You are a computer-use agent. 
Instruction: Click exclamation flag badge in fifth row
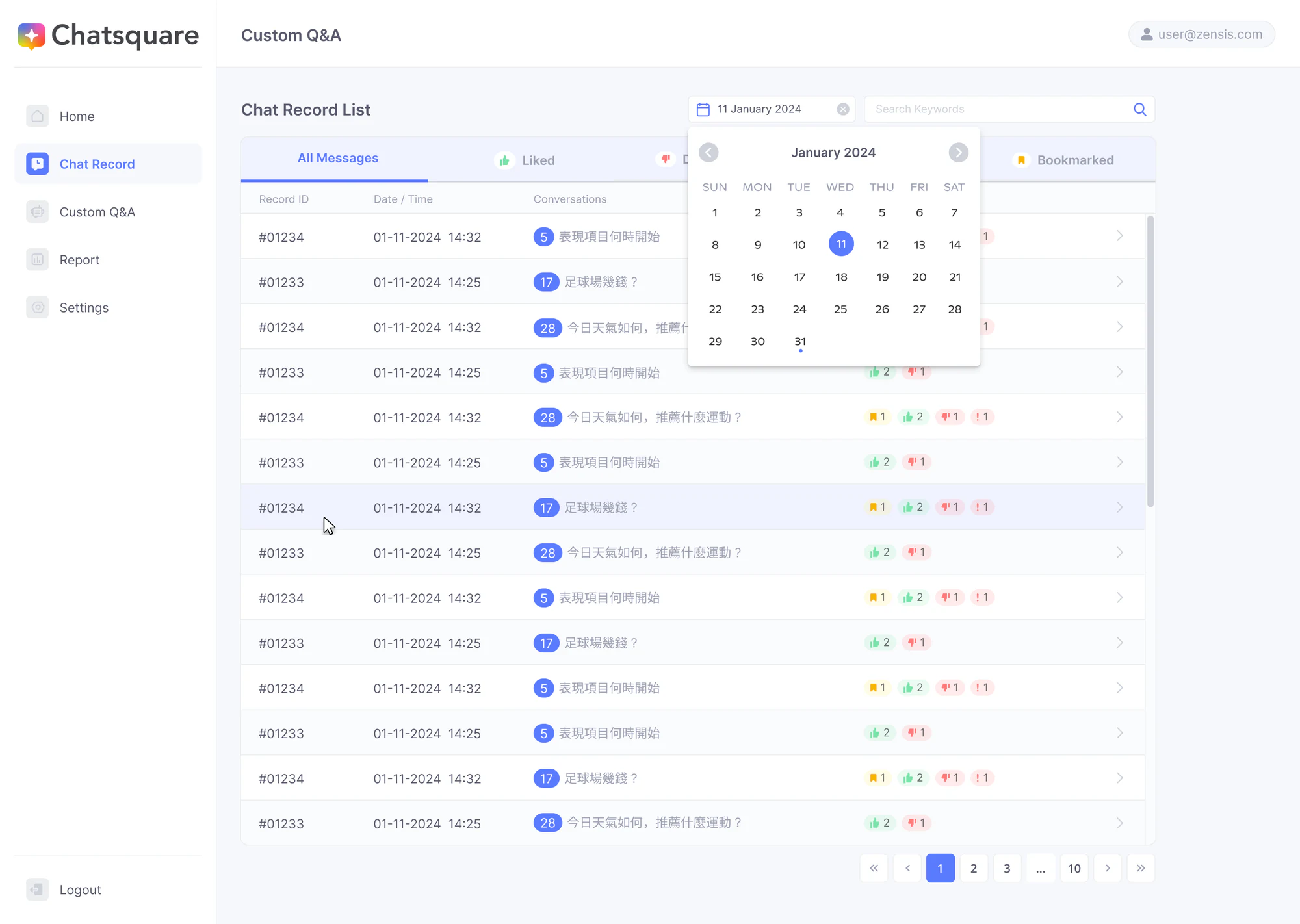tap(982, 417)
